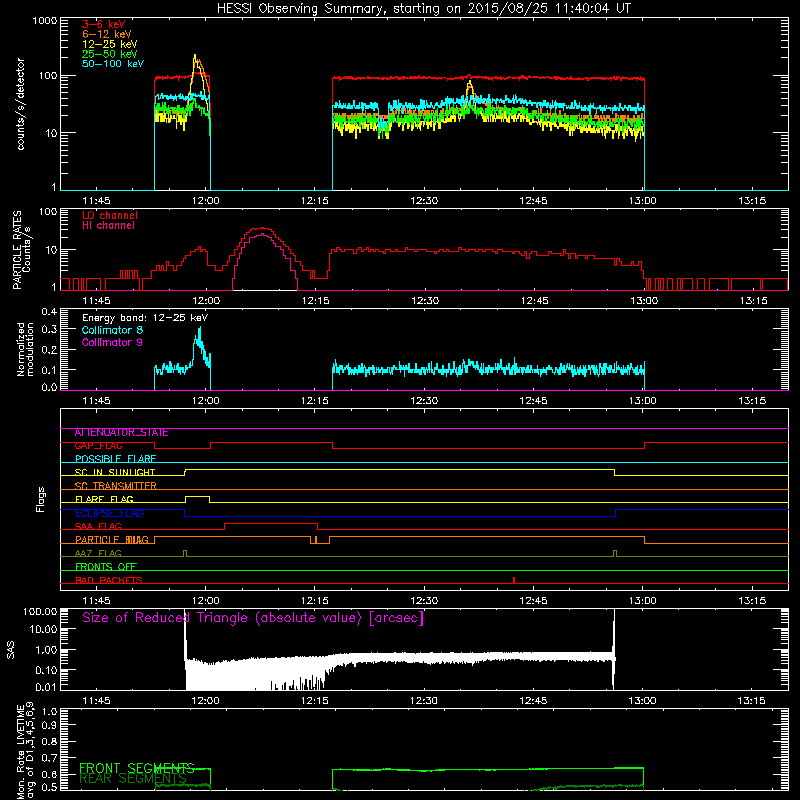Screen dimensions: 800x800
Task: Click the AAZ_FLAG label
Action: pos(98,554)
